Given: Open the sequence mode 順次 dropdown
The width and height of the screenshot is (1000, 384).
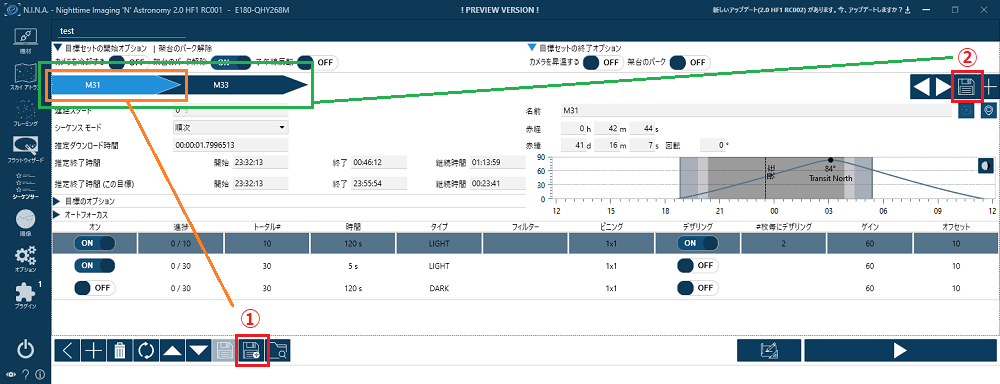Looking at the screenshot, I should (x=231, y=127).
